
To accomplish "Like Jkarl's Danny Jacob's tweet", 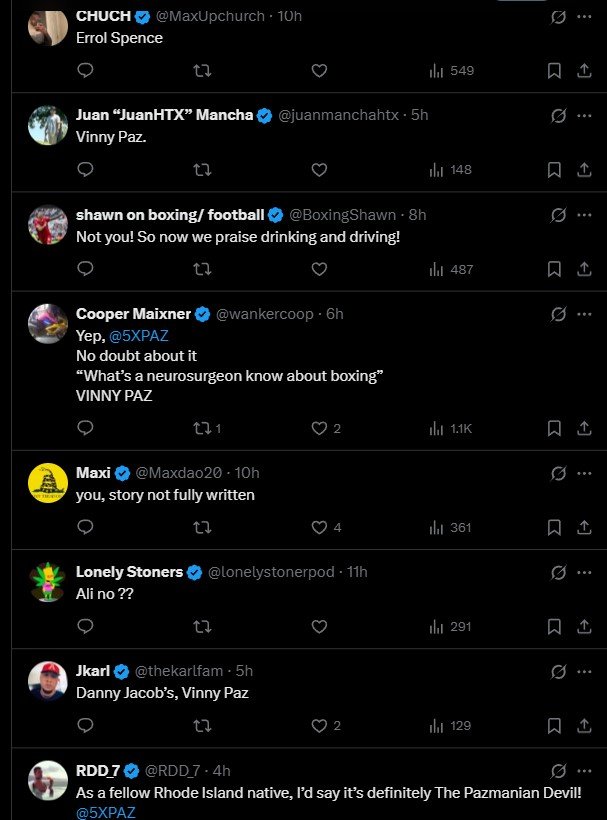I will (319, 726).
